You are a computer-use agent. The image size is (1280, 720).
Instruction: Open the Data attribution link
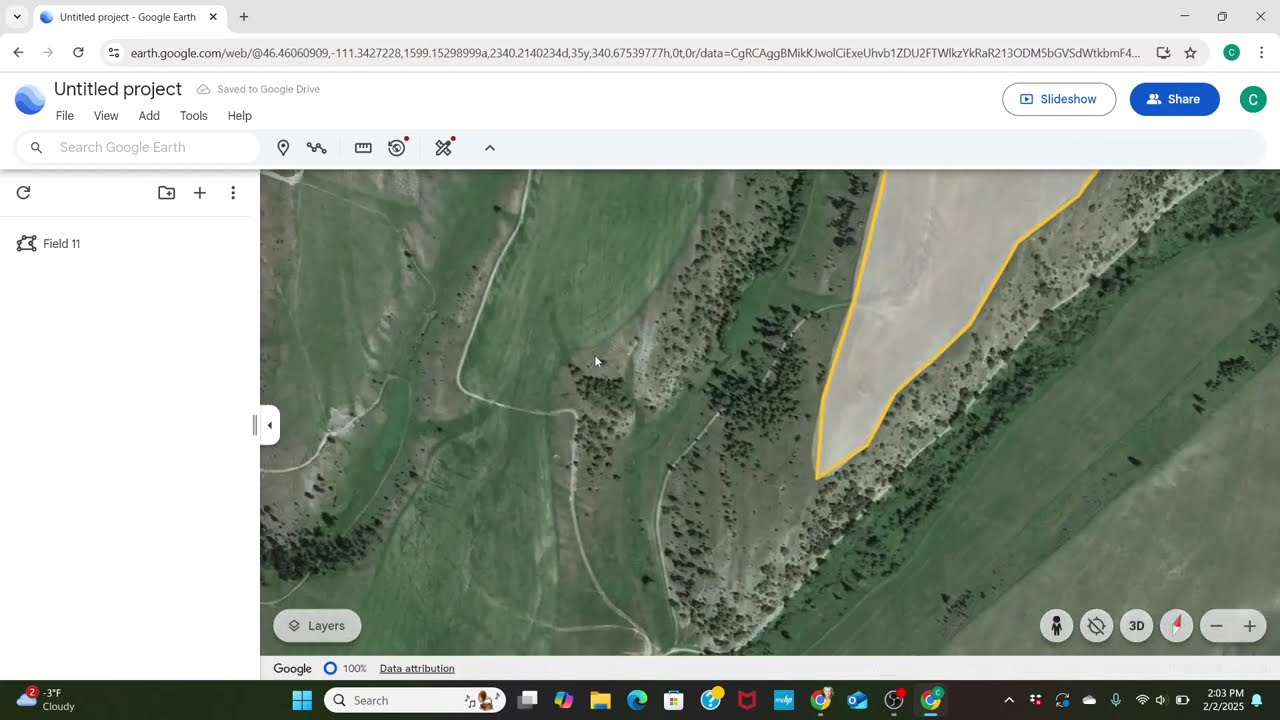[417, 668]
